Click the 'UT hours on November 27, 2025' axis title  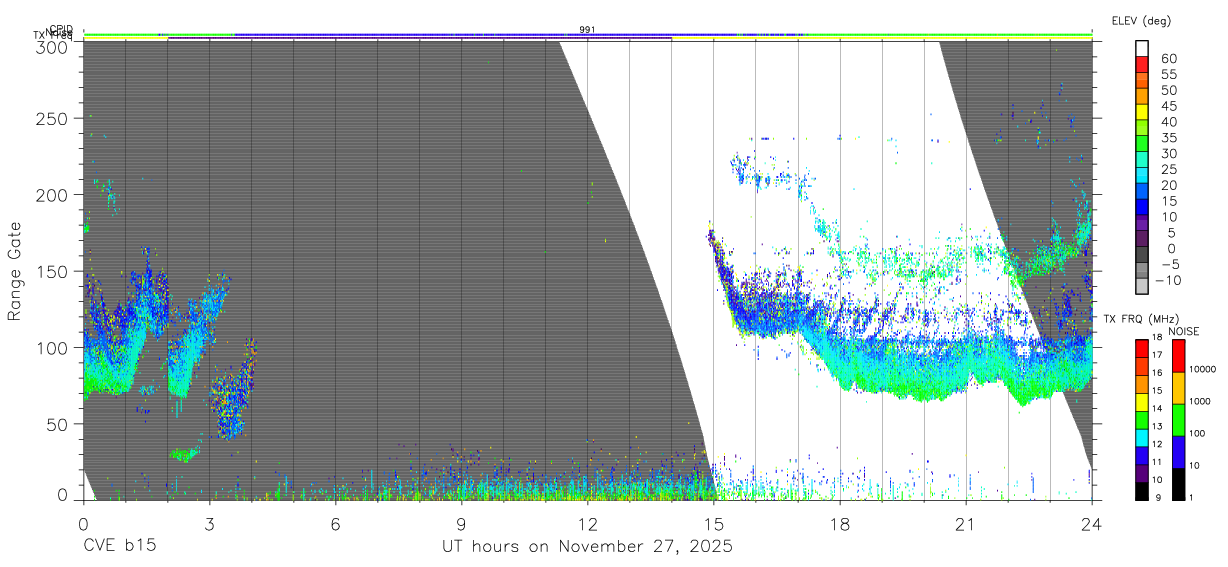(x=587, y=547)
